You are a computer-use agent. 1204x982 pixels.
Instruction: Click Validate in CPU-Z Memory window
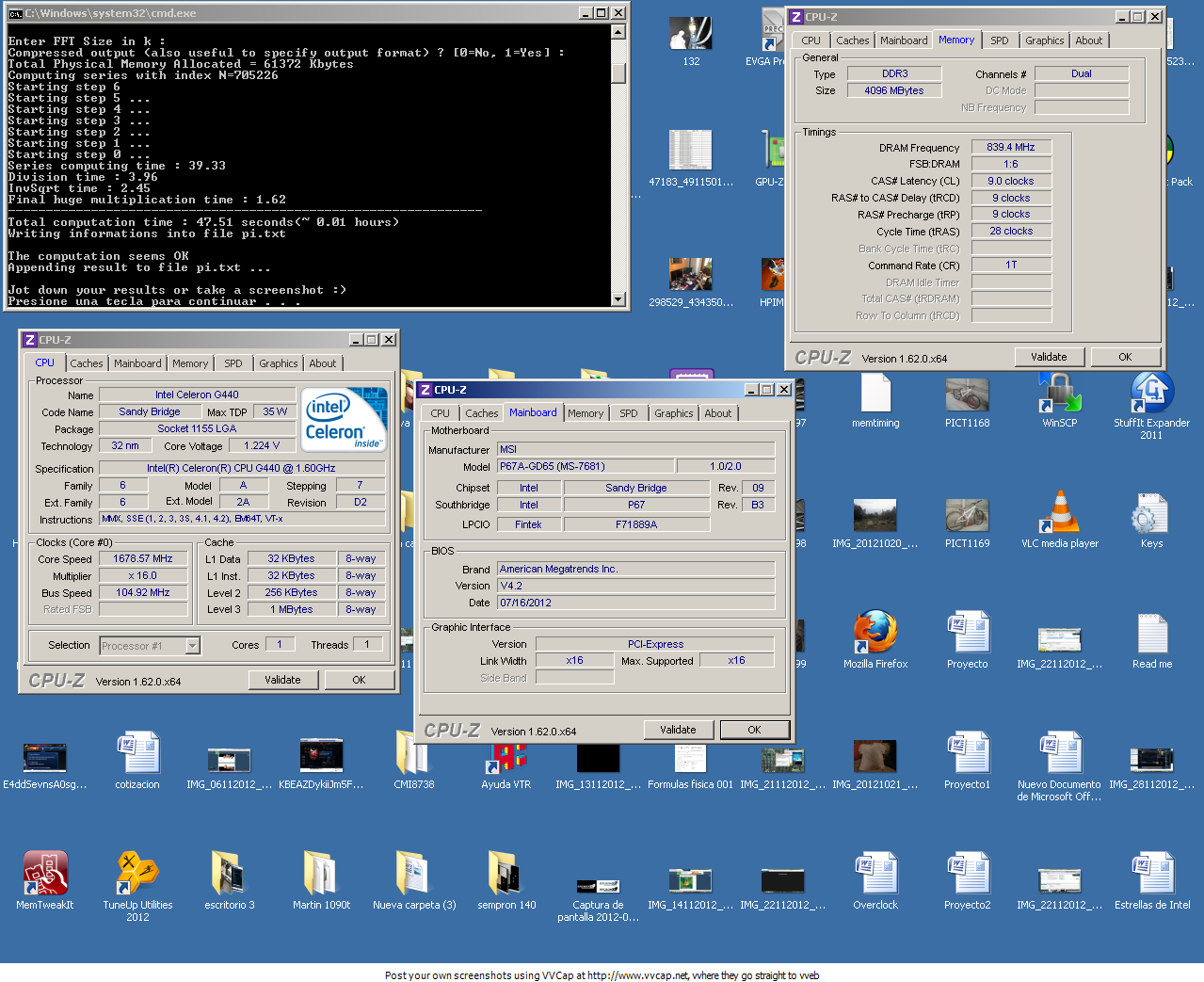click(1049, 357)
